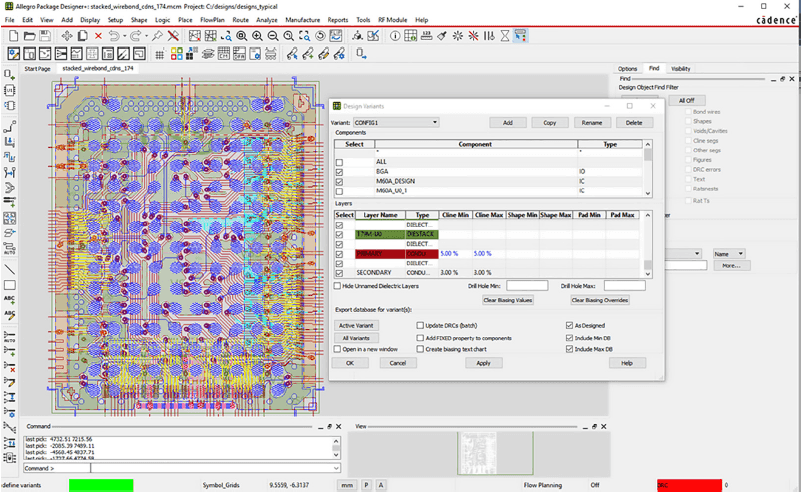This screenshot has width=806, height=496.
Task: Click the layer stack icon
Action: [x=208, y=54]
